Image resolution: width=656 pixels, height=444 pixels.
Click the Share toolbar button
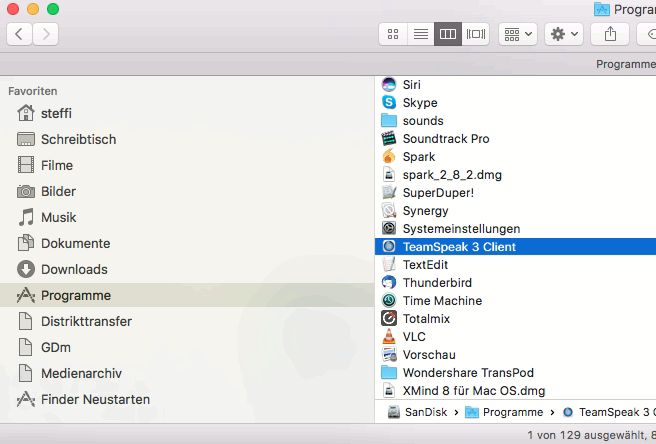[610, 34]
